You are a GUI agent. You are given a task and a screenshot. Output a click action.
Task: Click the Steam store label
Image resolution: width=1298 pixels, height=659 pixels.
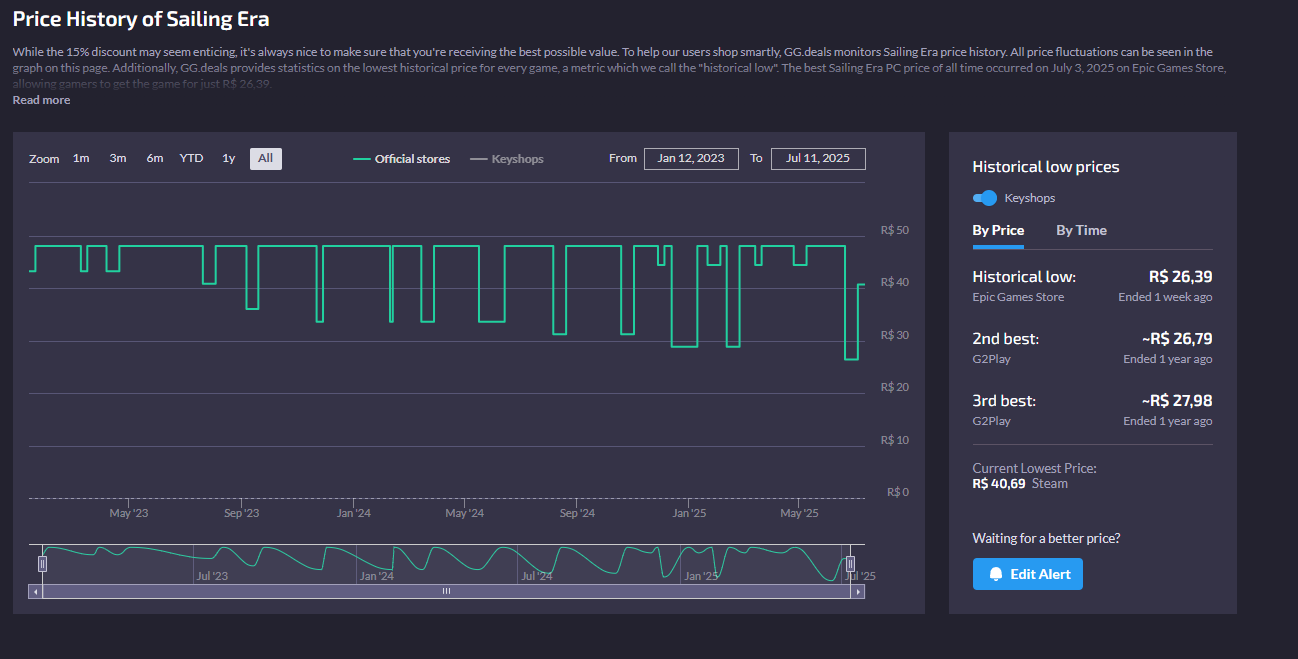coord(1050,484)
